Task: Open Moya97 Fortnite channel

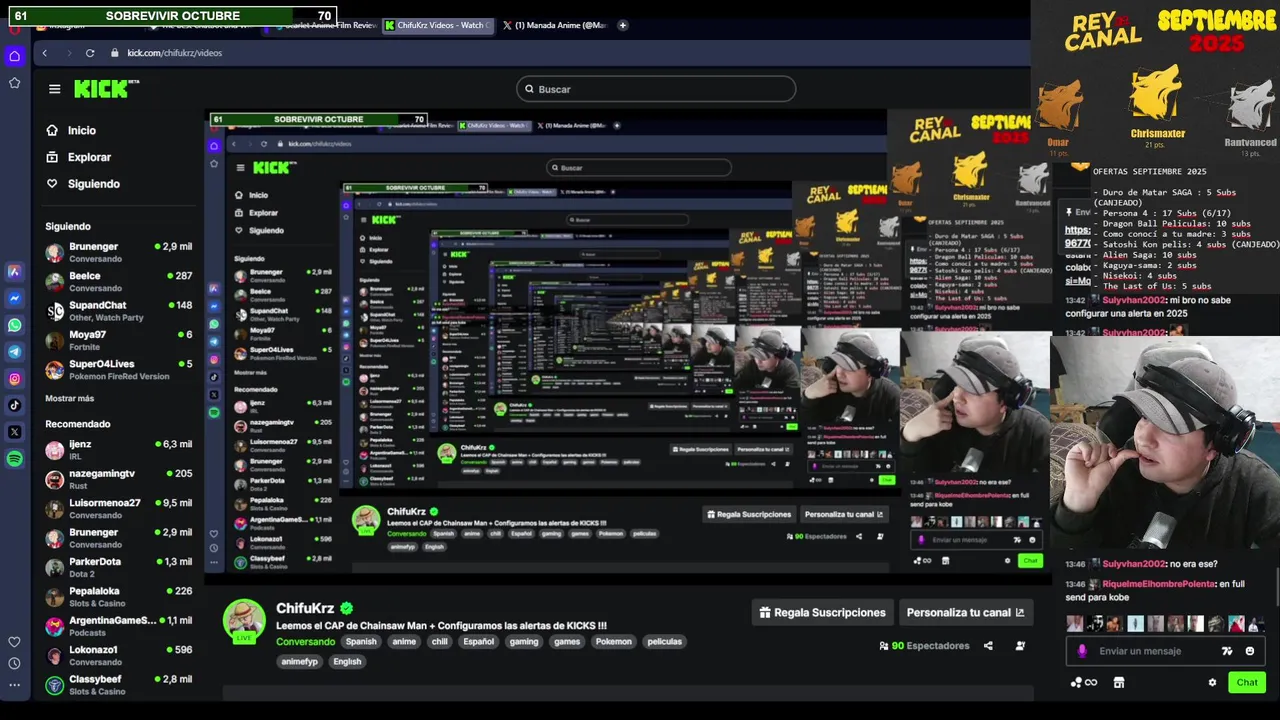Action: click(118, 340)
